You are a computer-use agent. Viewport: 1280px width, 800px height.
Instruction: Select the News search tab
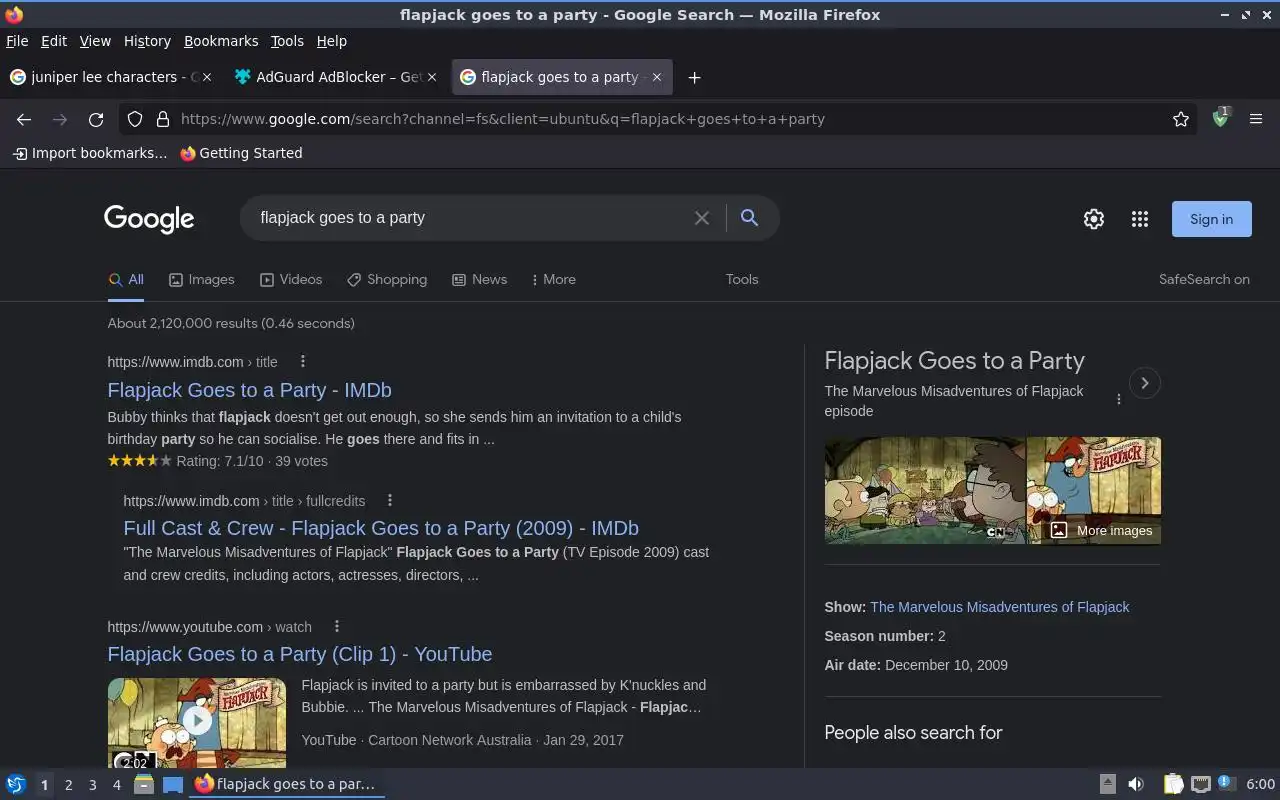tap(480, 280)
